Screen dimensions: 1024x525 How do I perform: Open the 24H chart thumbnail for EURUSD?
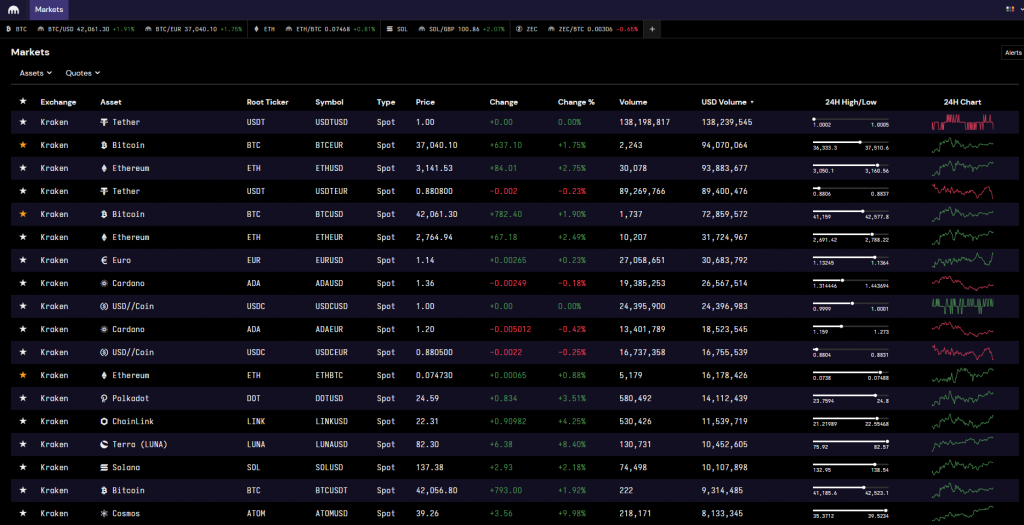[962, 259]
